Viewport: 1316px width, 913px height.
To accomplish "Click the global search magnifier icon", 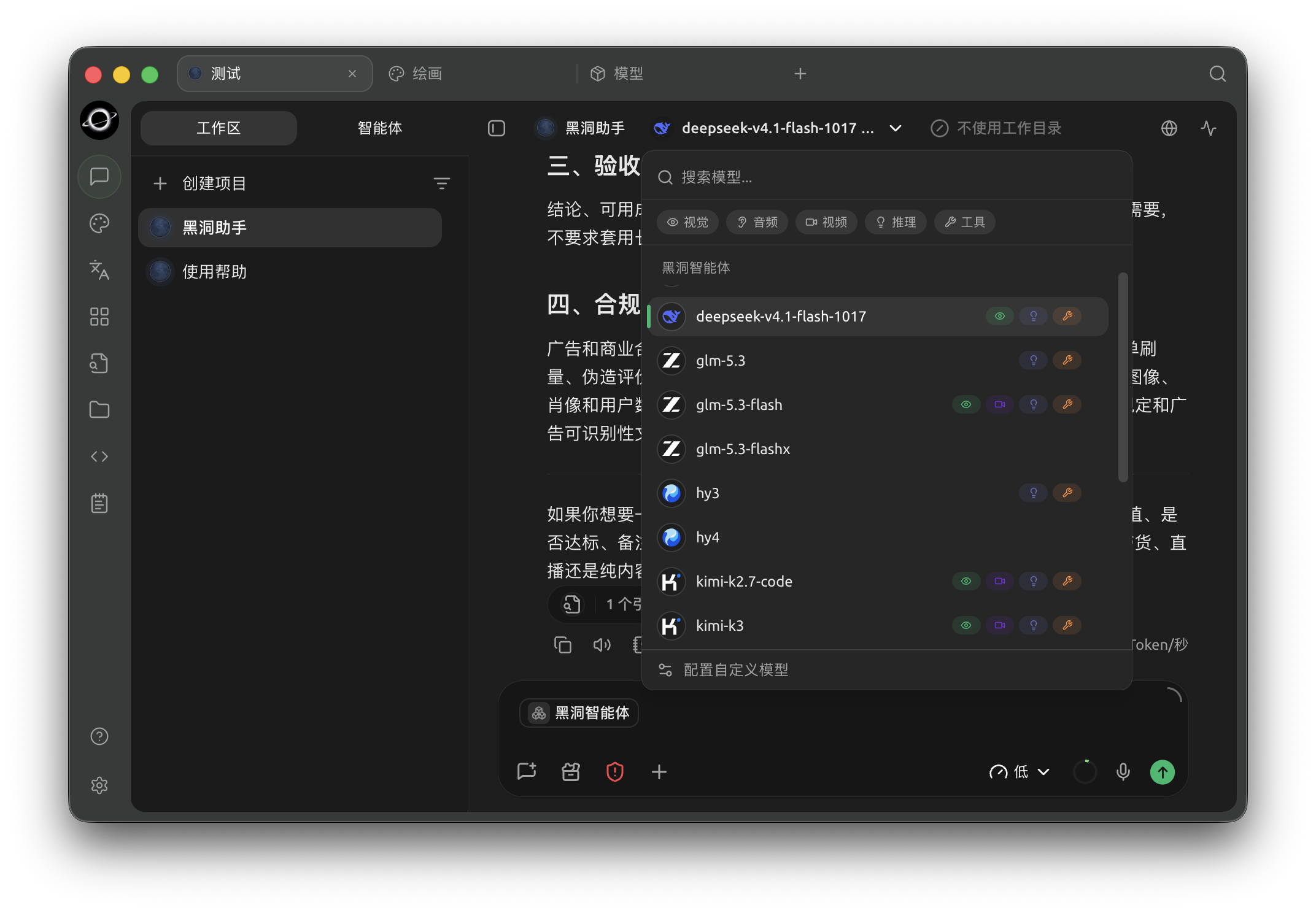I will click(x=1218, y=74).
